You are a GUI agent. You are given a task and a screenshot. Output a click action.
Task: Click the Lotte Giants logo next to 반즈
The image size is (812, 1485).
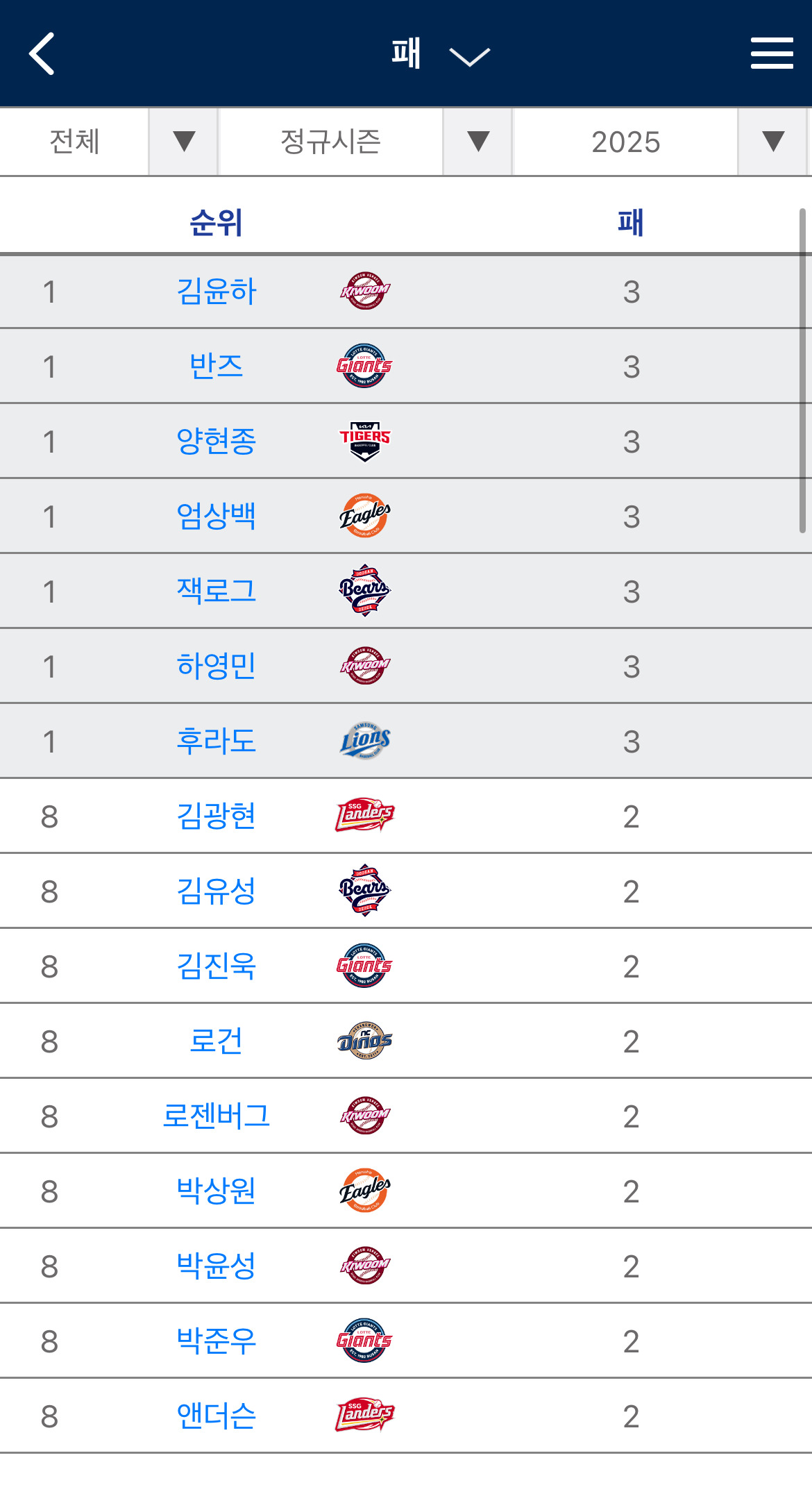coord(364,366)
